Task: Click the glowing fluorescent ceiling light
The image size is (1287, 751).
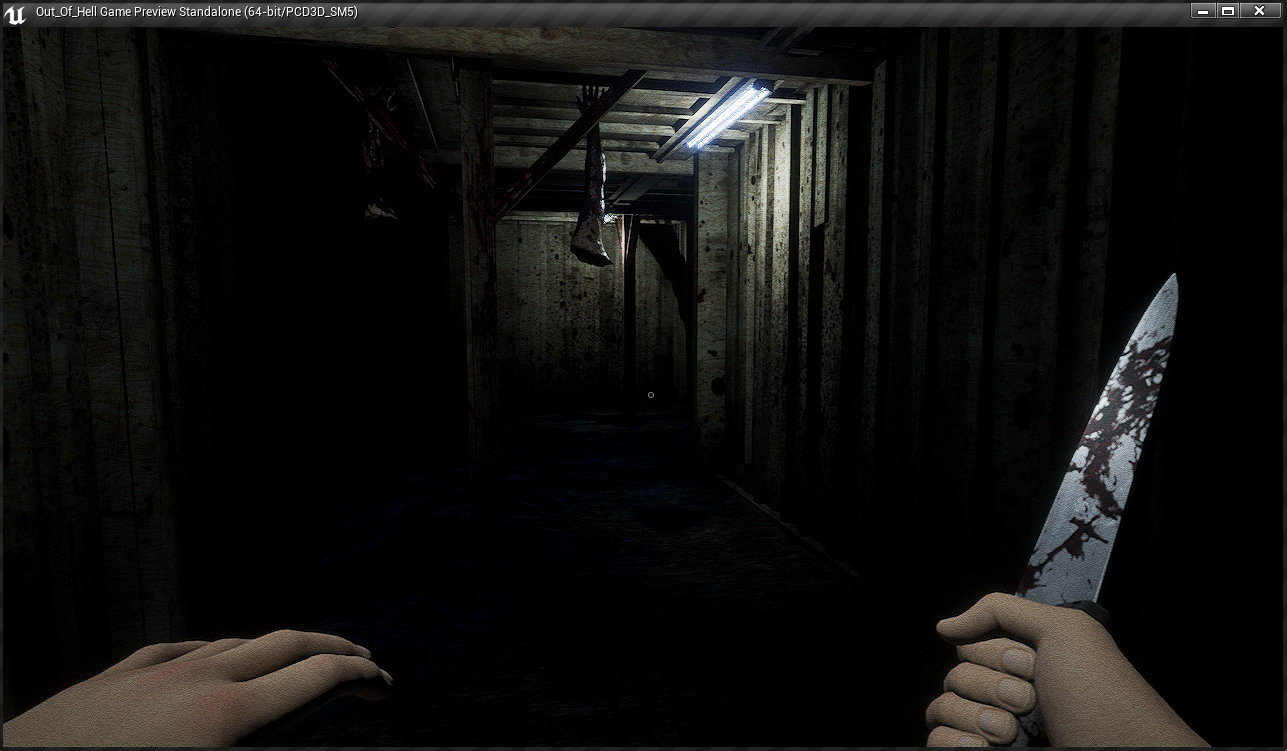Action: coord(729,116)
